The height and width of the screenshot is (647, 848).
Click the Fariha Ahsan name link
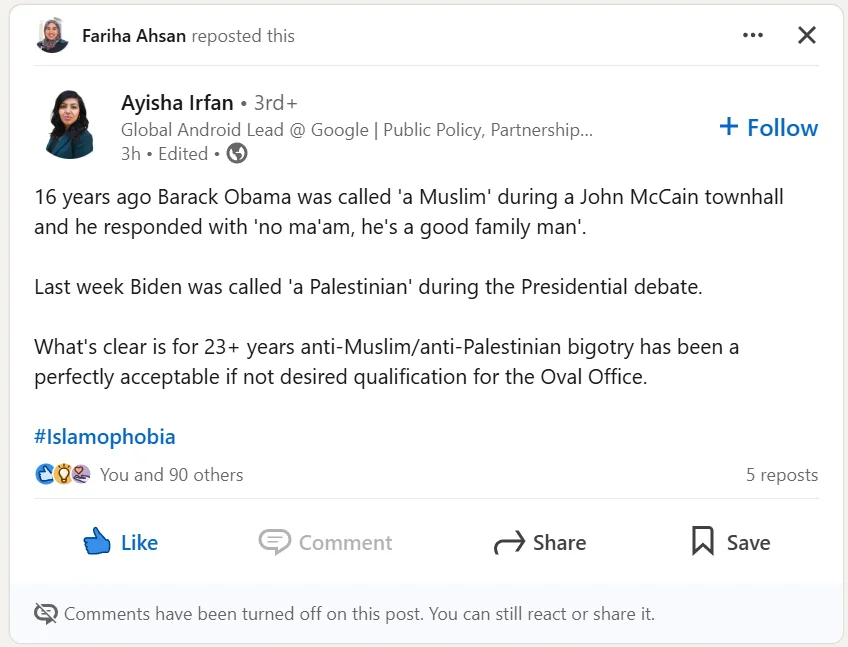(x=134, y=36)
